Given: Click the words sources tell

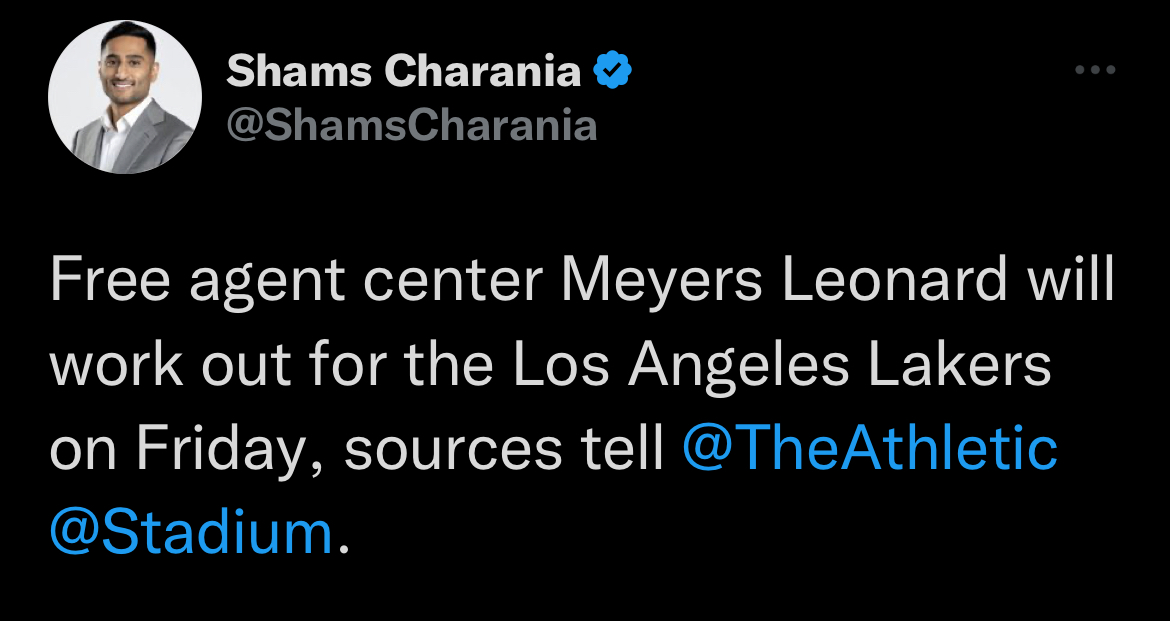Looking at the screenshot, I should (x=504, y=450).
